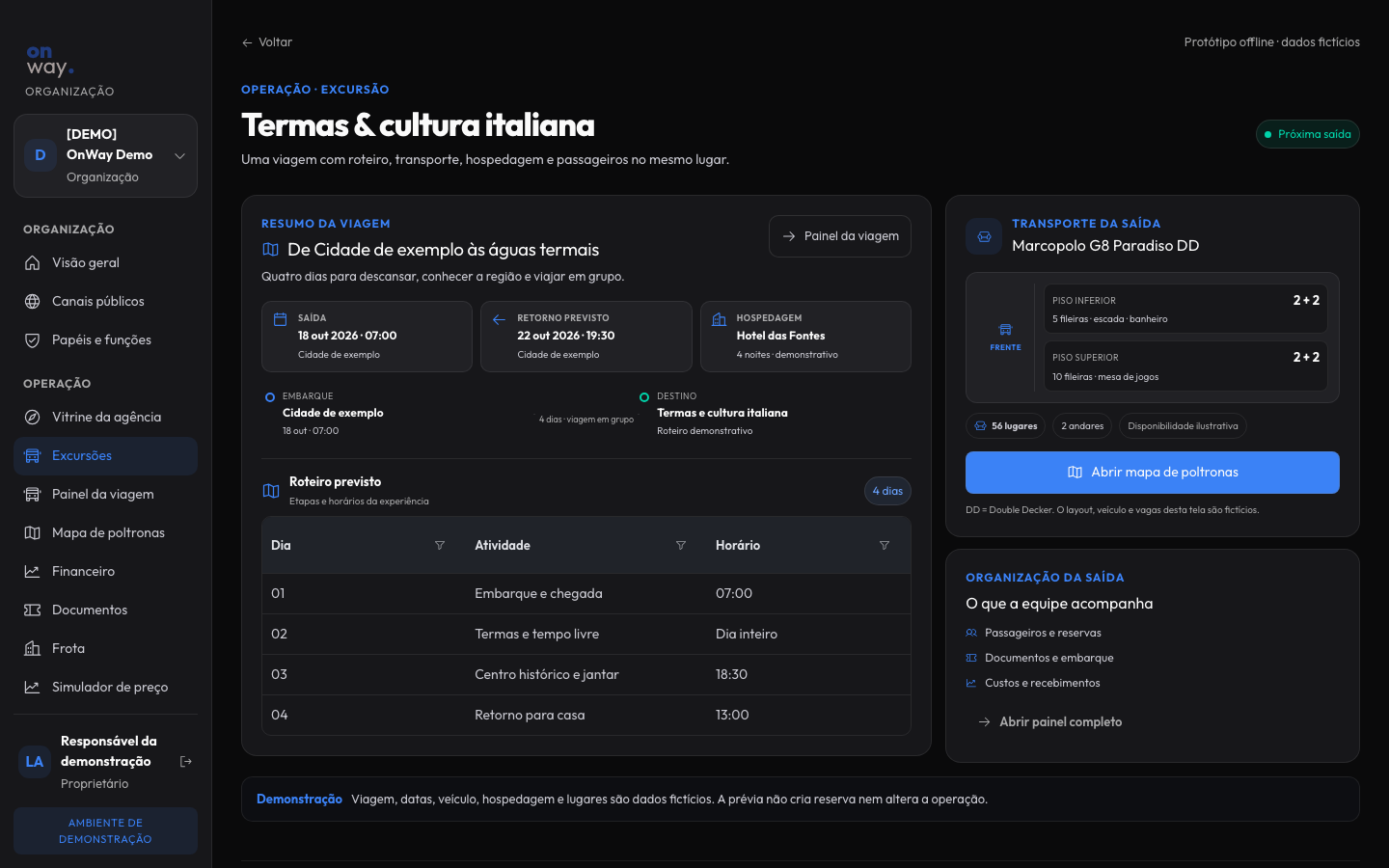Image resolution: width=1389 pixels, height=868 pixels.
Task: Click the hotel icon in the Hospedagem card
Action: pos(719,319)
